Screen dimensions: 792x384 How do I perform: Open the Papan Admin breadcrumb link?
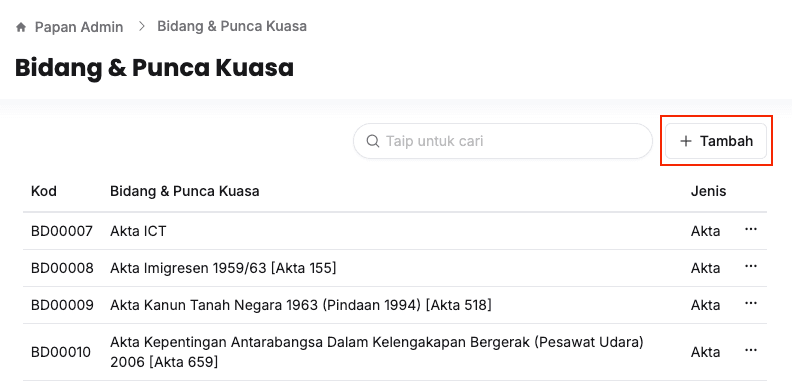(x=79, y=27)
